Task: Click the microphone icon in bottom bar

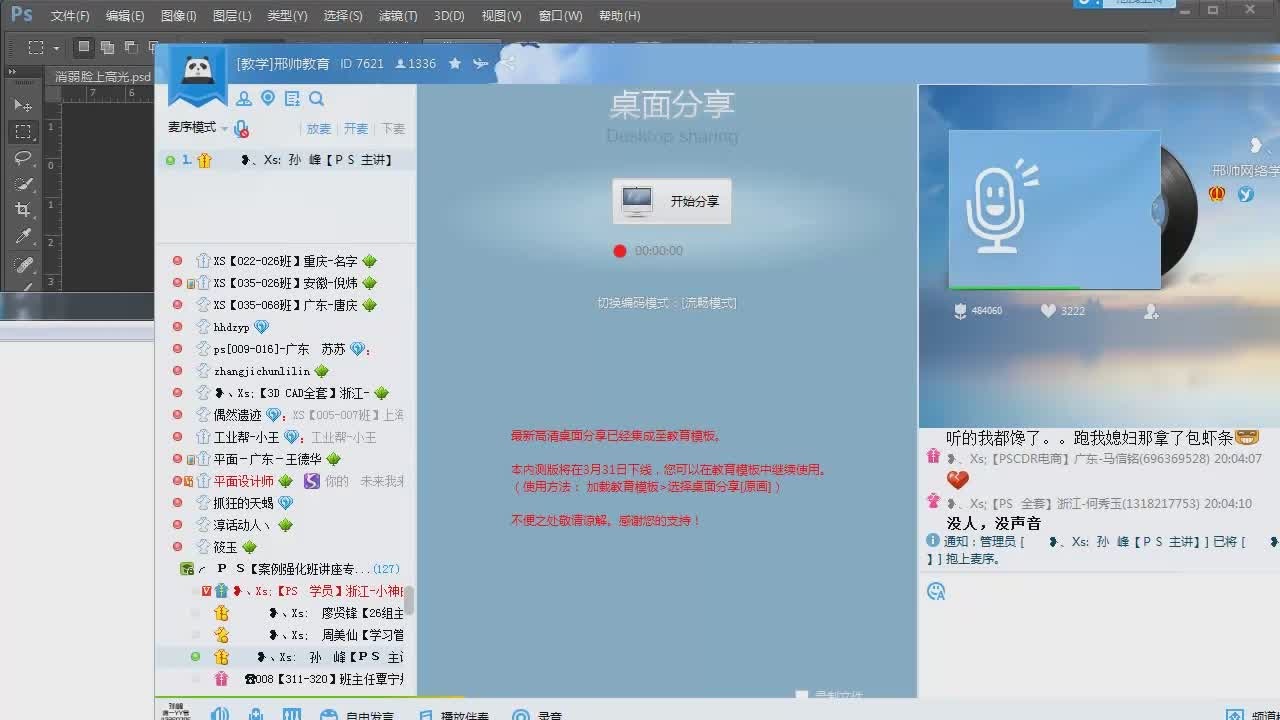Action: (256, 714)
